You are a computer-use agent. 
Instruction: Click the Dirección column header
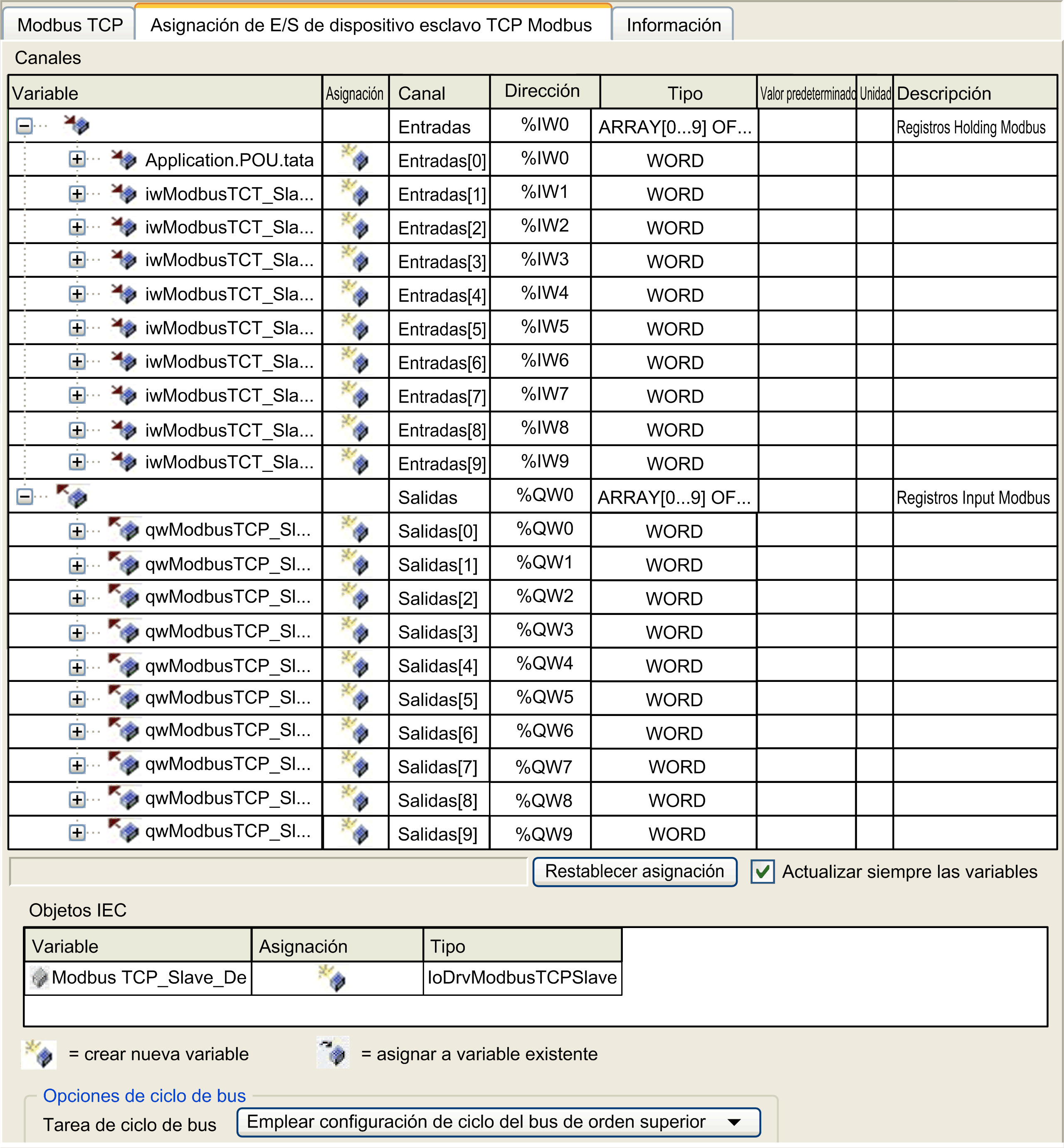545,91
